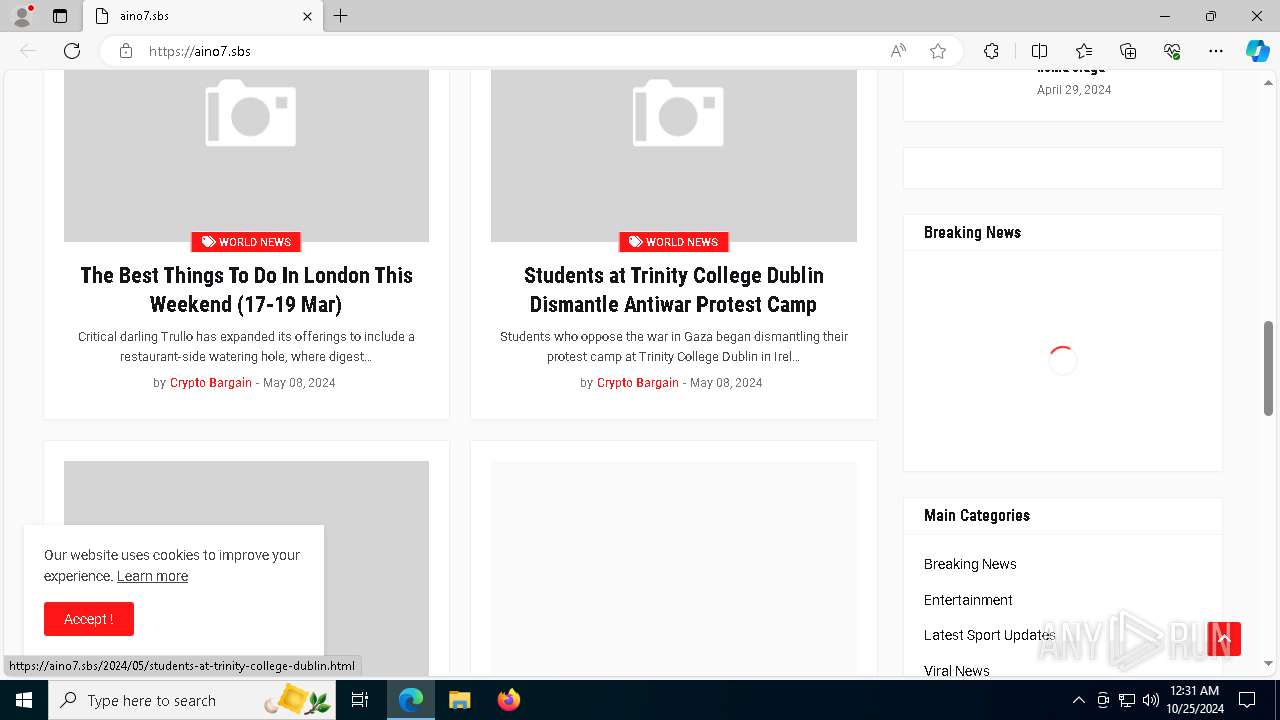Close the aino7.sbs tab
Viewport: 1280px width, 720px height.
point(307,16)
